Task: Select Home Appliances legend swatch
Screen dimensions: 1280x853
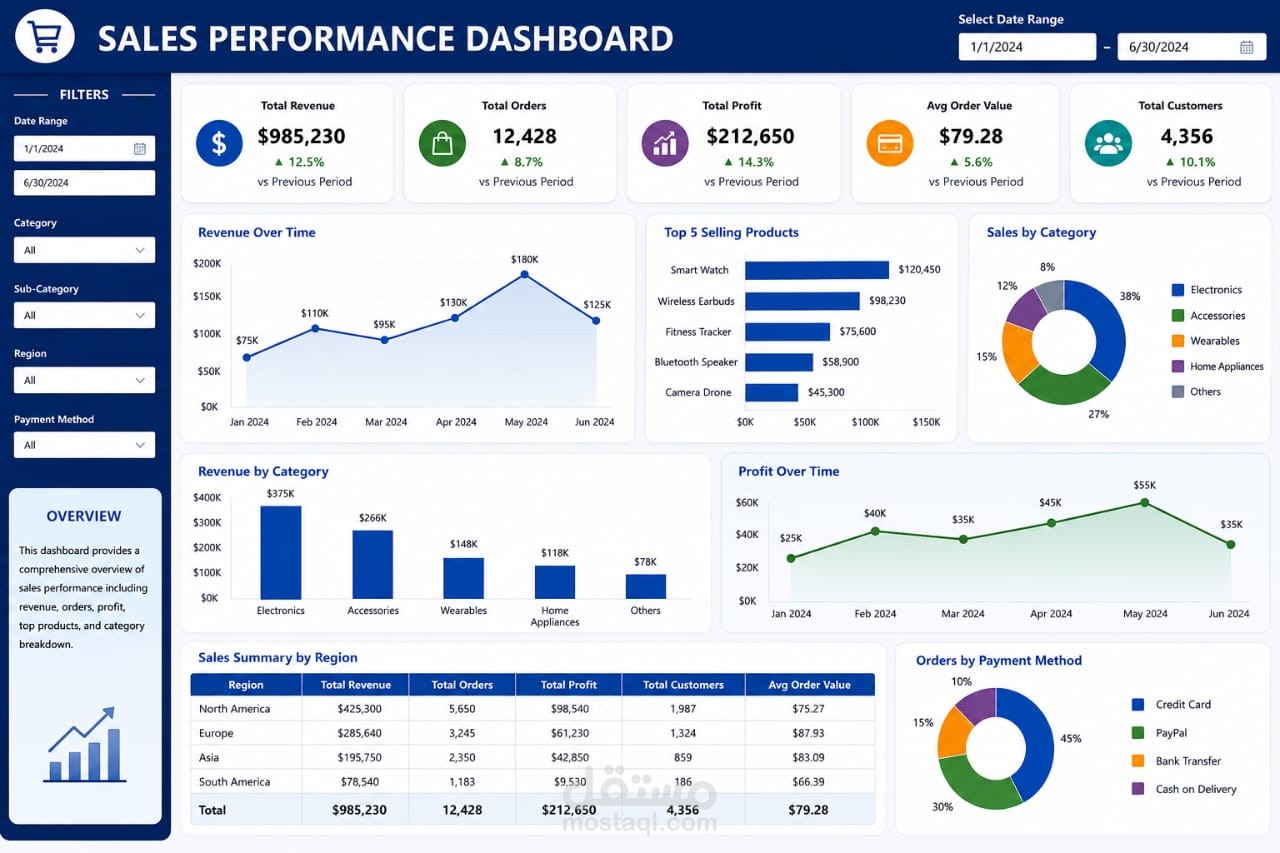Action: (1178, 367)
